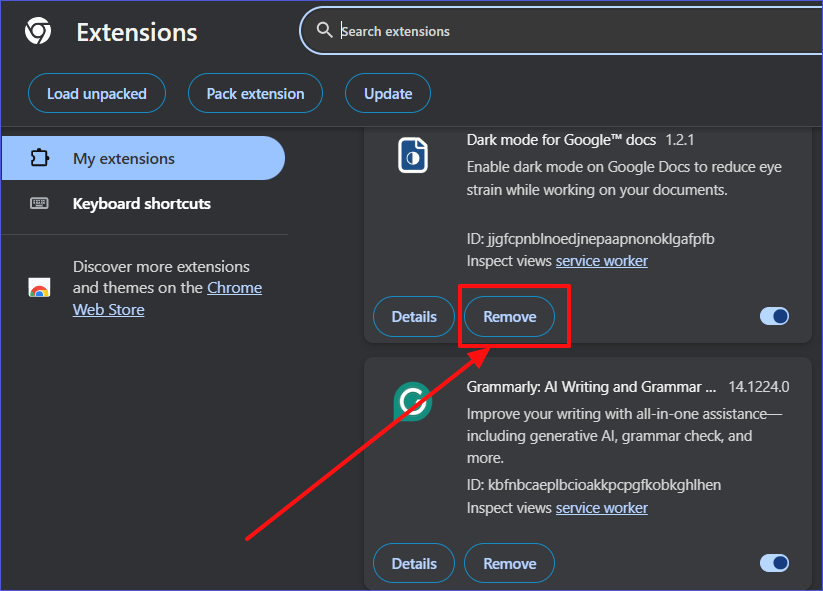Click the ID kbfnbcaeplbcioakkpcpgfkobkghlhen text
The height and width of the screenshot is (591, 823).
pyautogui.click(x=594, y=485)
